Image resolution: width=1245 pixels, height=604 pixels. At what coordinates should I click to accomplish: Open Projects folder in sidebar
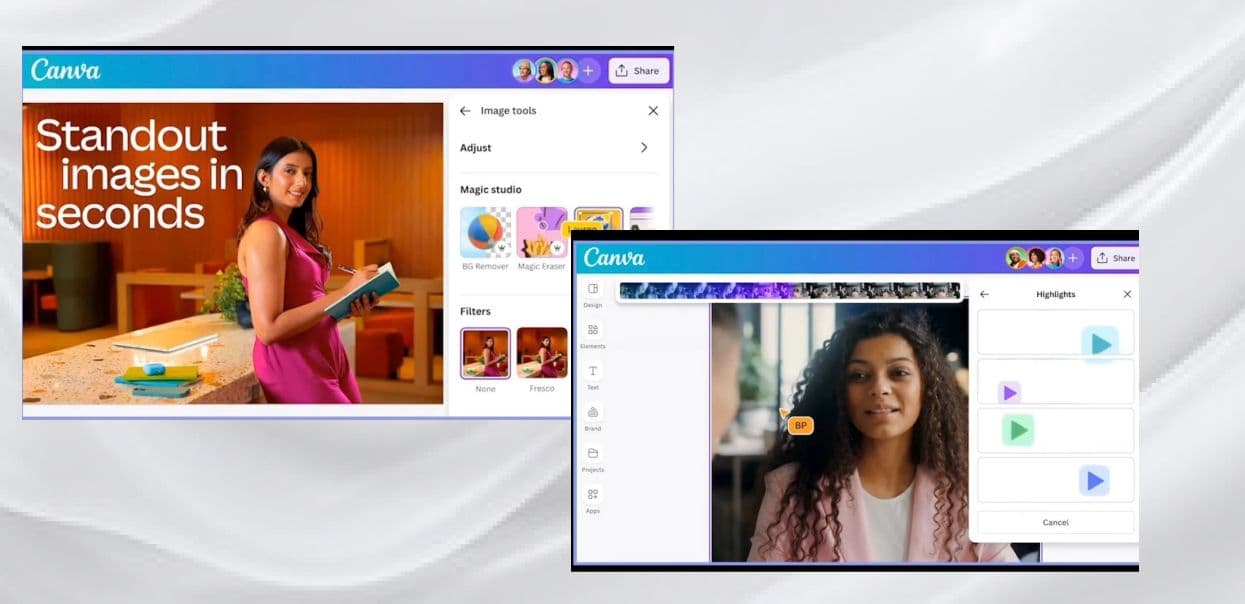coord(593,458)
